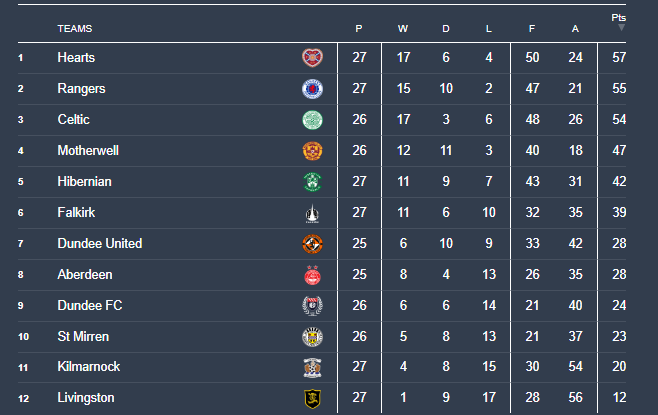Viewport: 658px width, 415px height.
Task: Sort table by the Pts column header
Action: pyautogui.click(x=620, y=17)
